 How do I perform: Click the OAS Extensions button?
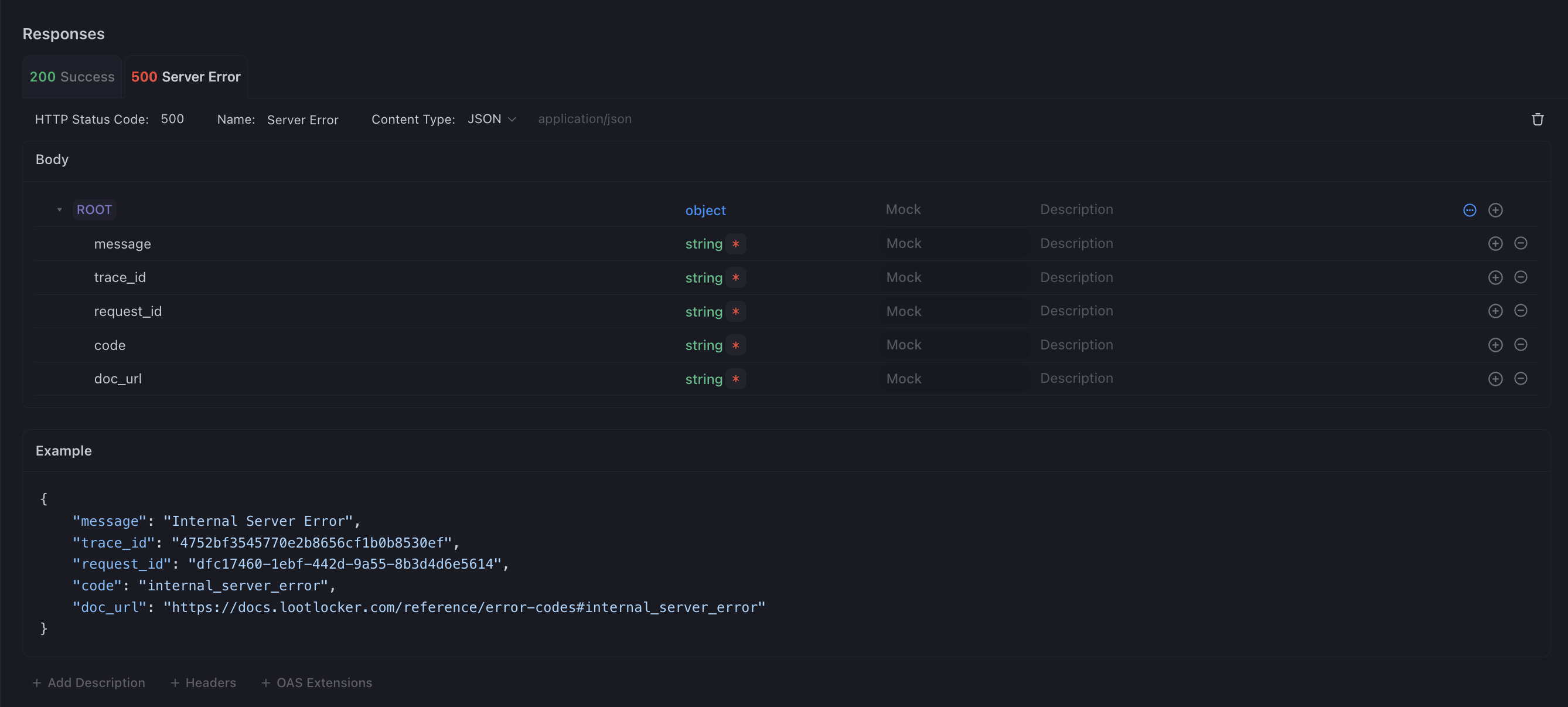tap(316, 682)
